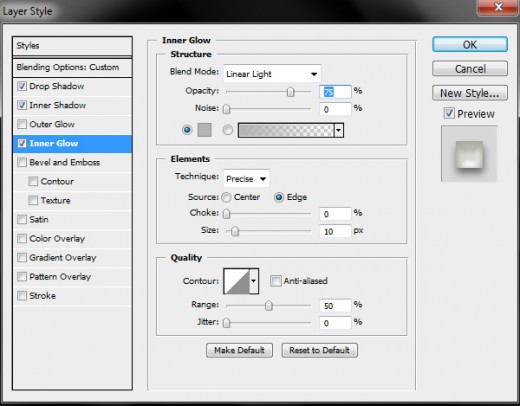Viewport: 520px width, 406px height.
Task: Open the Blend Mode Linear Light dropdown
Action: [272, 74]
